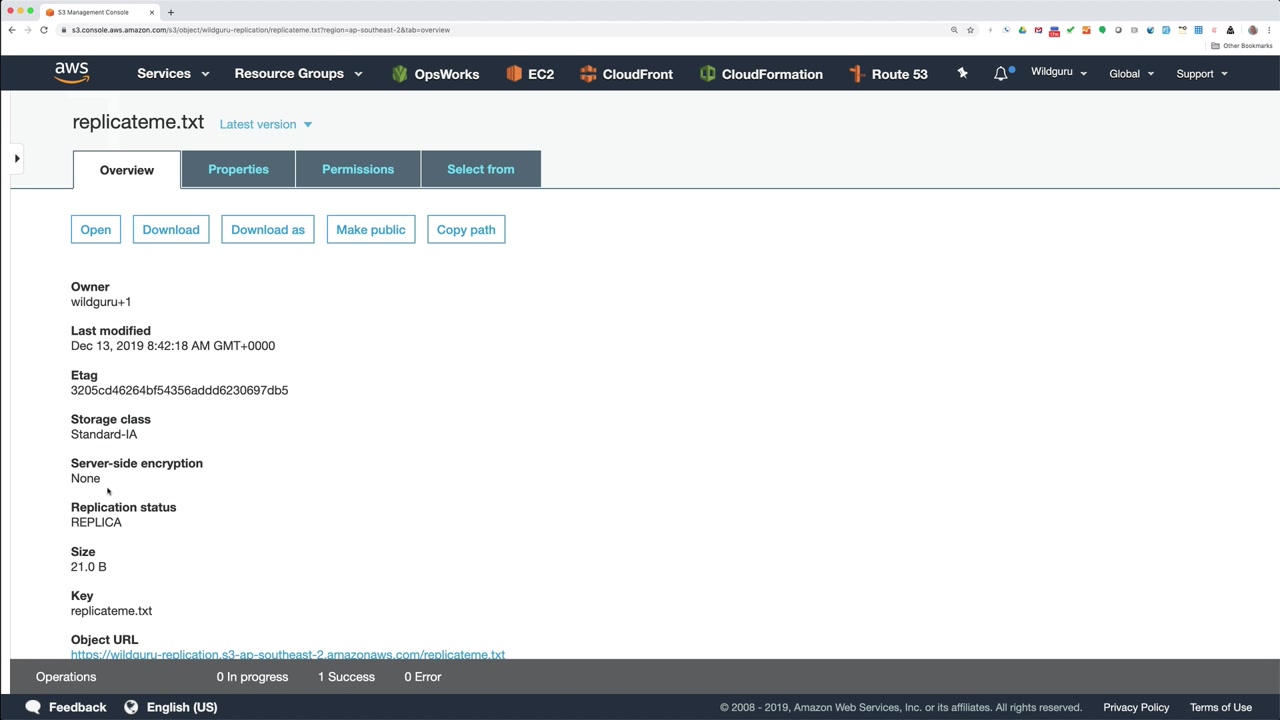Image resolution: width=1280 pixels, height=720 pixels.
Task: Expand the Resource Groups menu
Action: pyautogui.click(x=298, y=74)
